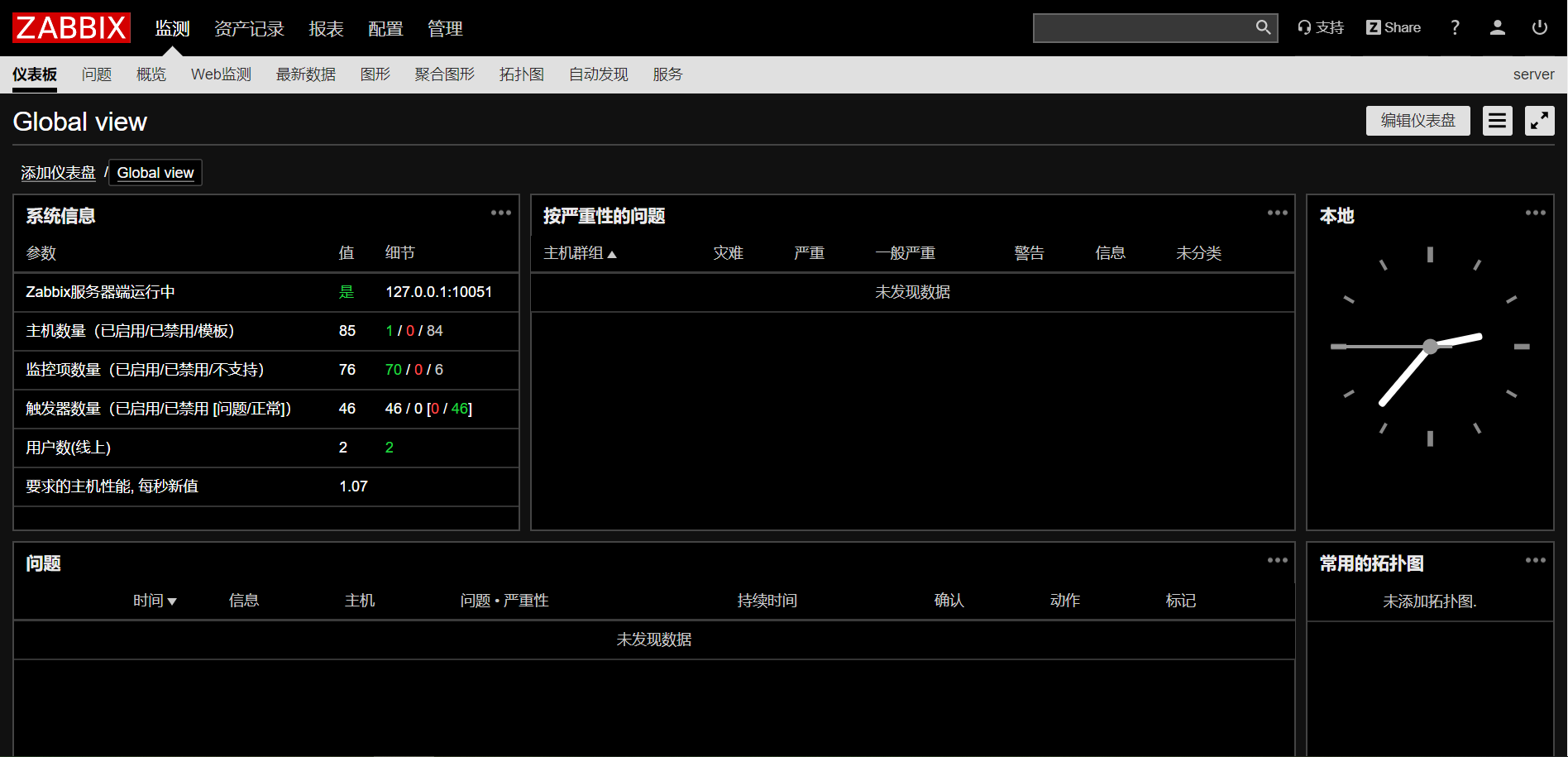Image resolution: width=1568 pixels, height=757 pixels.
Task: Click the 确认 column header
Action: 949,601
